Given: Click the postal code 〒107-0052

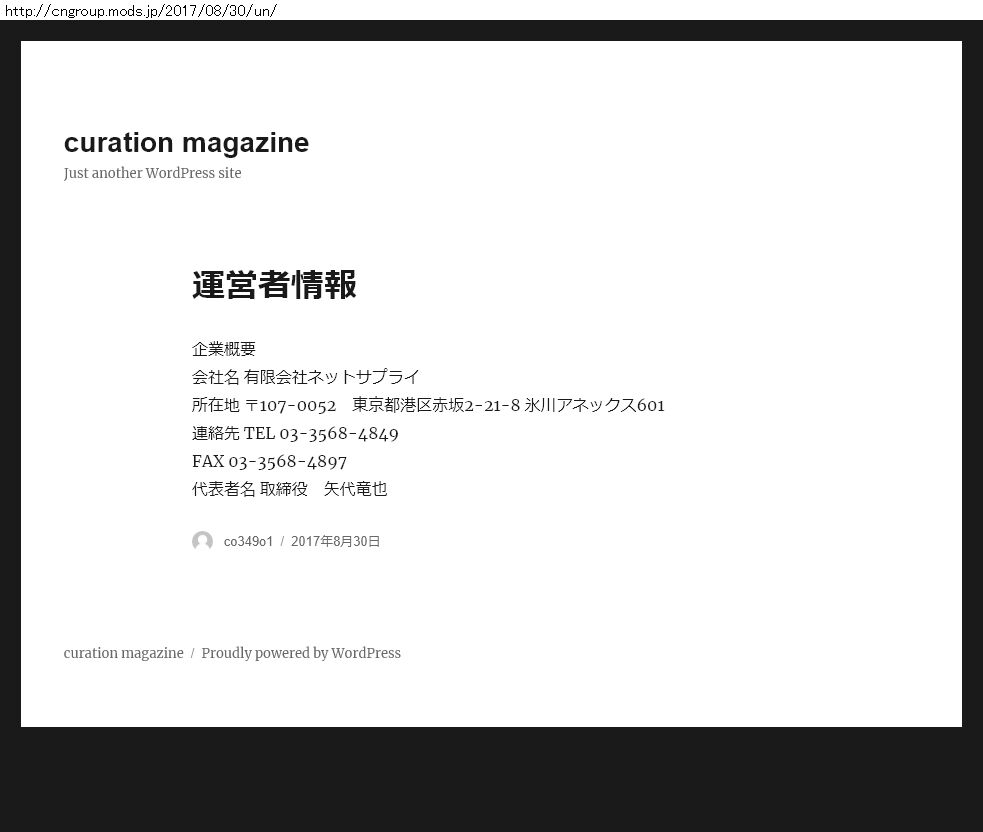Looking at the screenshot, I should click(x=290, y=405).
